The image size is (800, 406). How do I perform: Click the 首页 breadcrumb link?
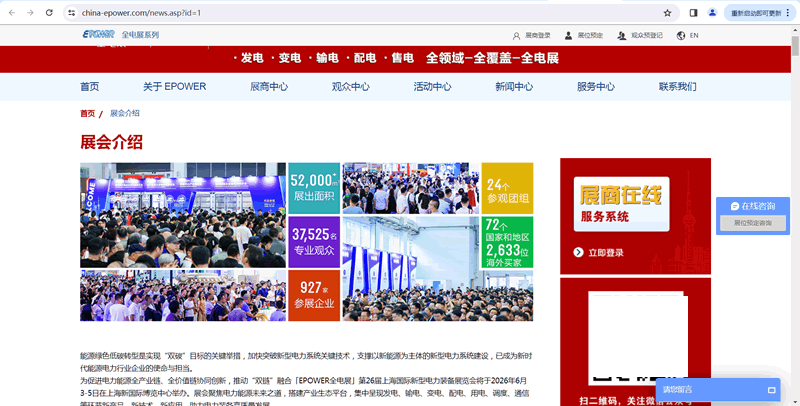pyautogui.click(x=88, y=114)
